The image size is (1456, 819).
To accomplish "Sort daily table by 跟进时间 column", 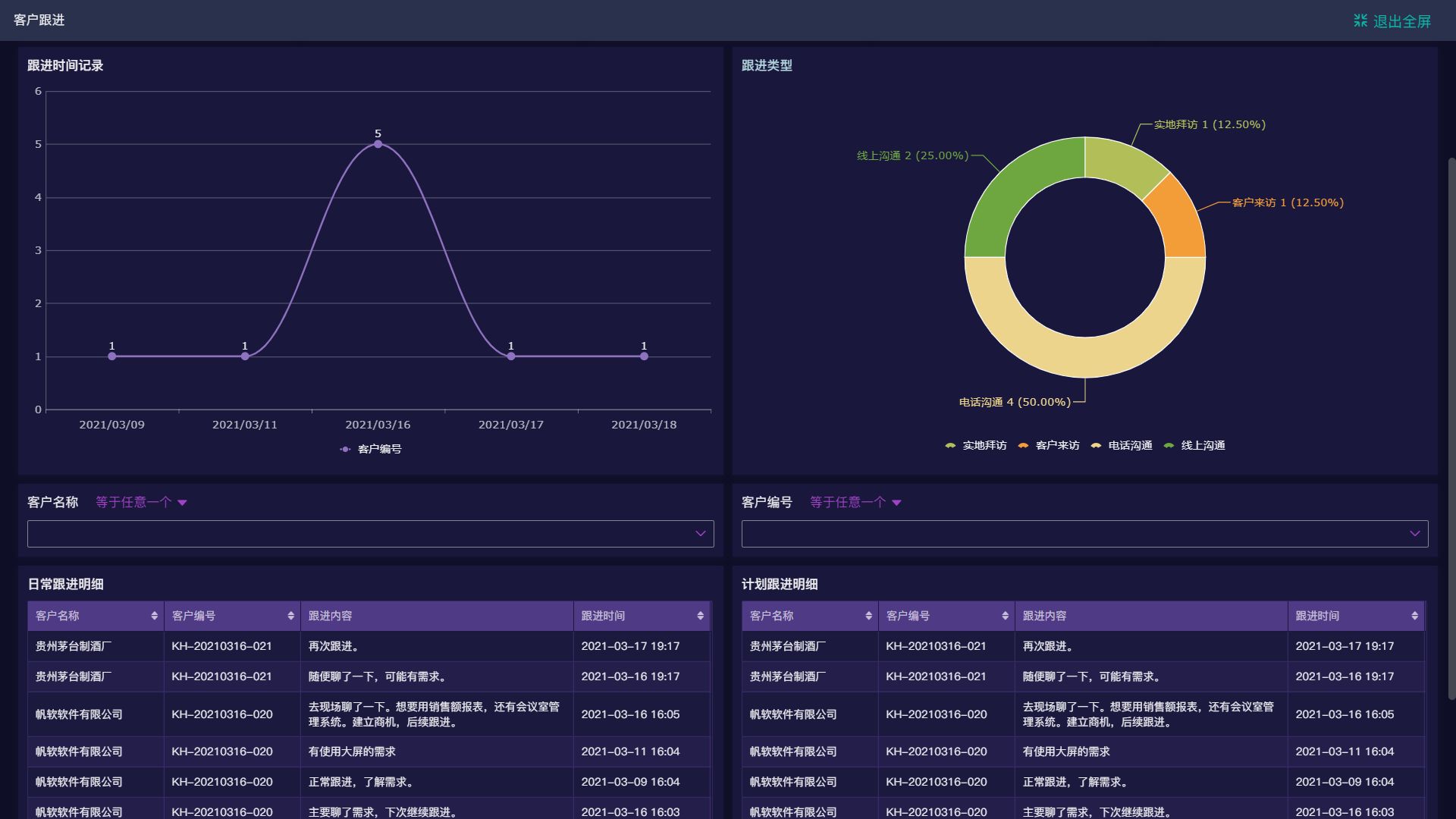I will coord(700,616).
